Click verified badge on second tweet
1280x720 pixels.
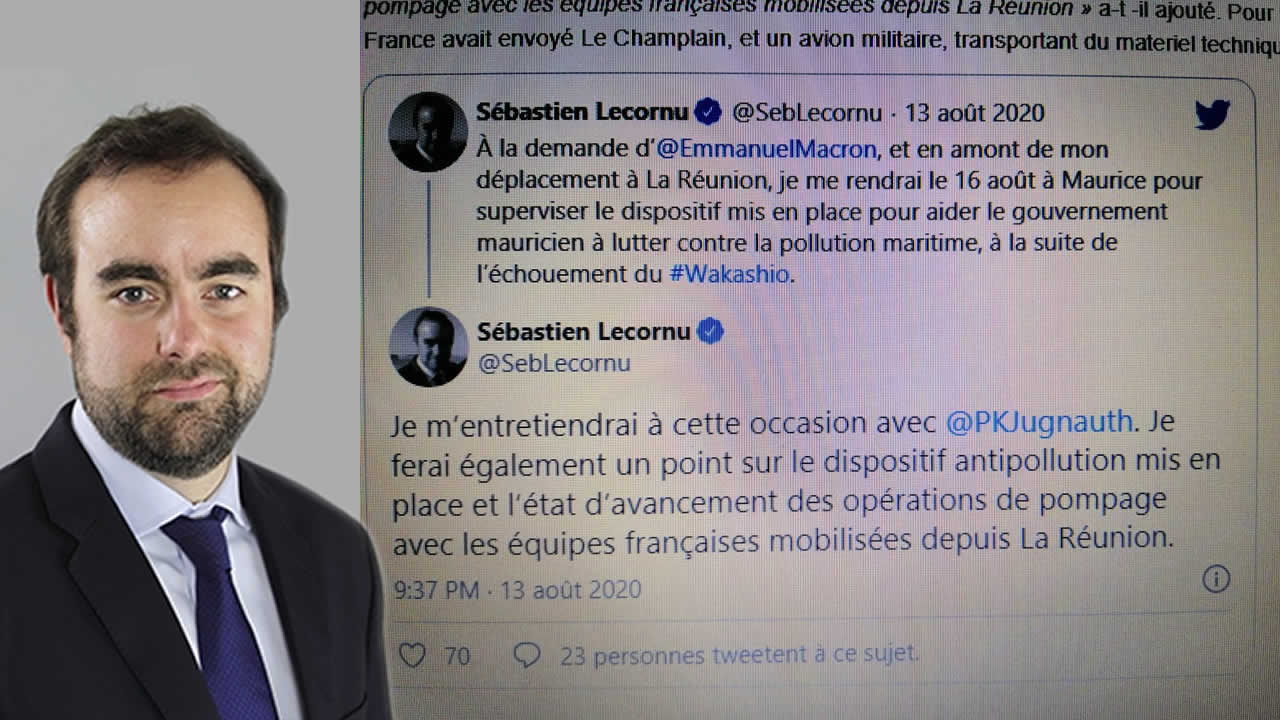[710, 331]
